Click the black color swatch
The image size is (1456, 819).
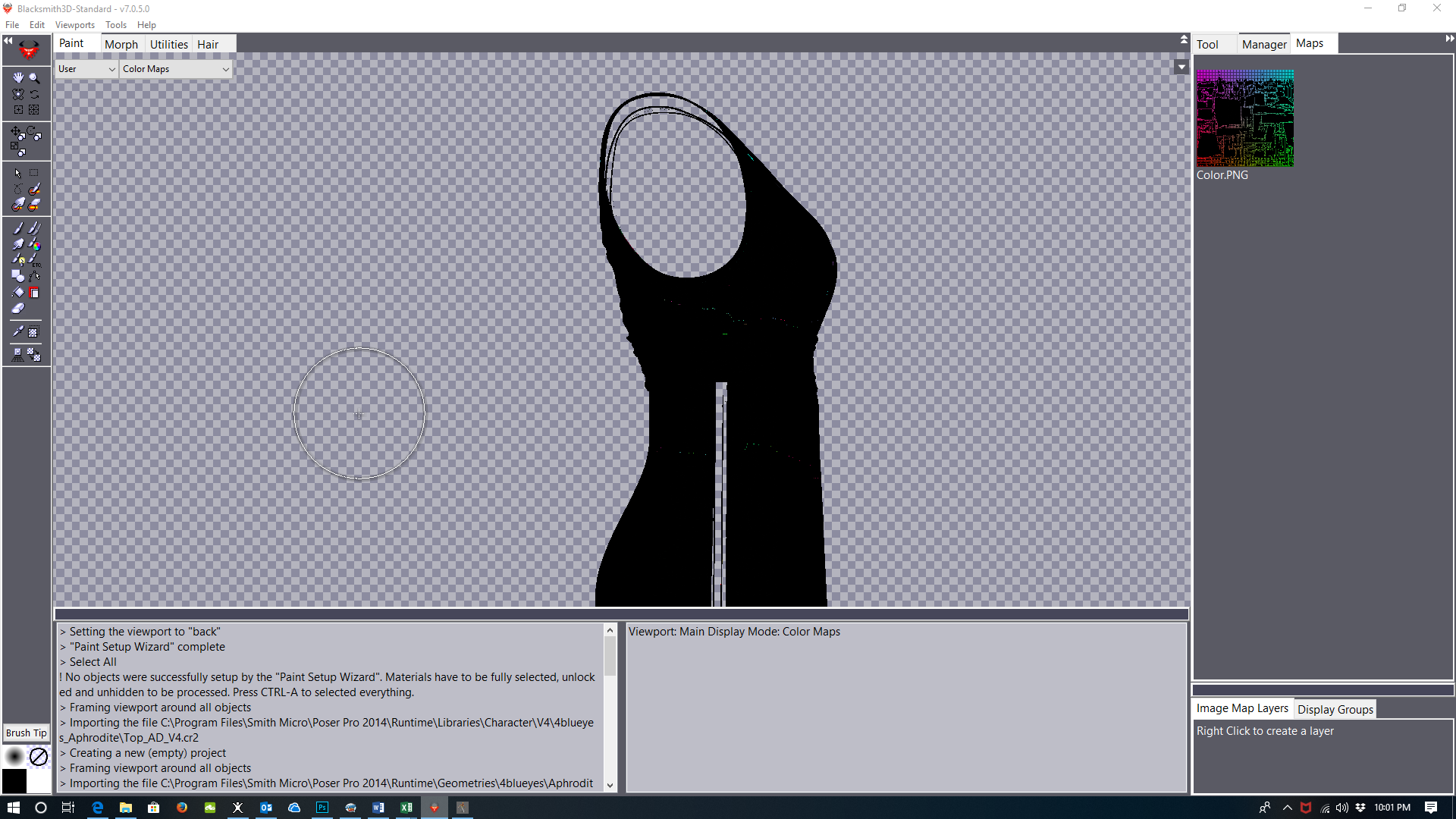pos(13,781)
